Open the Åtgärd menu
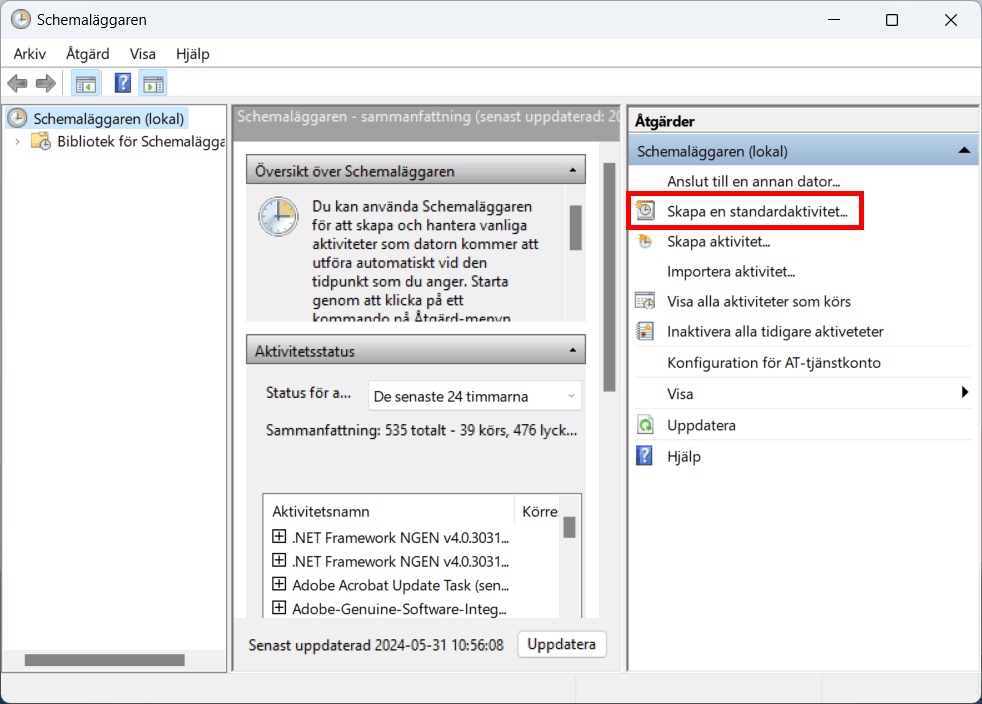The height and width of the screenshot is (704, 982). pyautogui.click(x=87, y=54)
